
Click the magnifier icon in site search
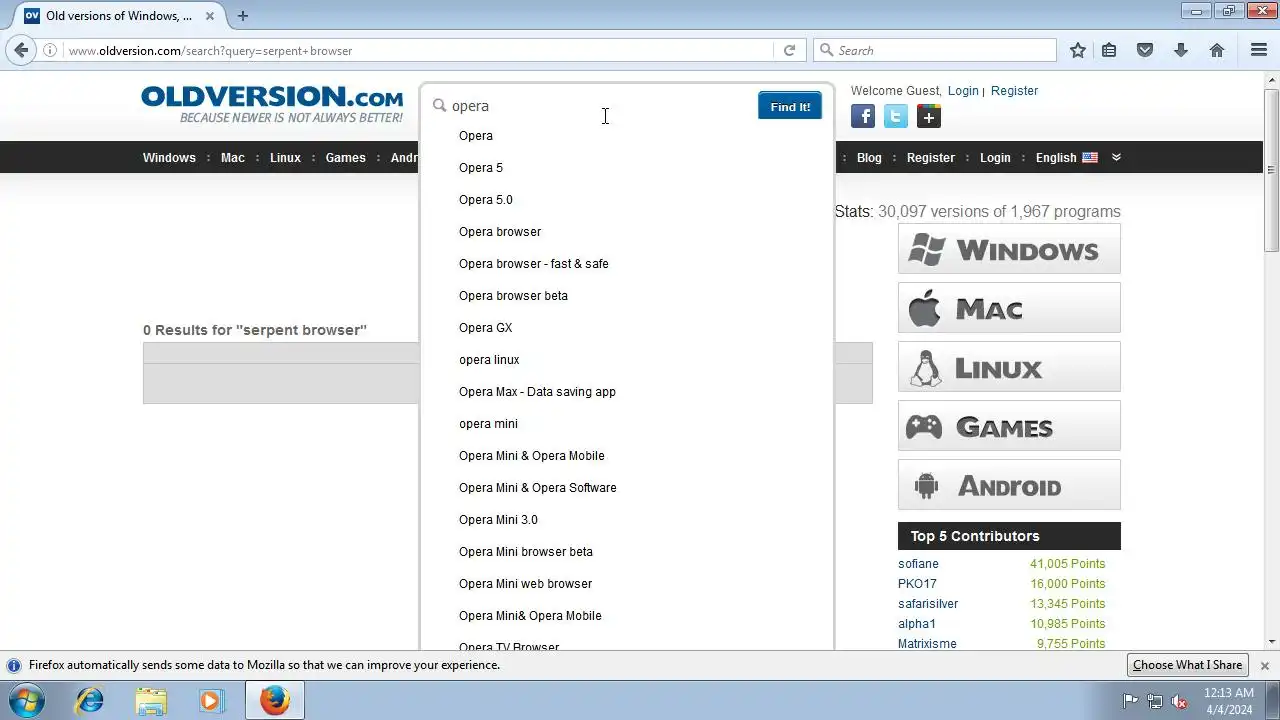click(x=439, y=105)
